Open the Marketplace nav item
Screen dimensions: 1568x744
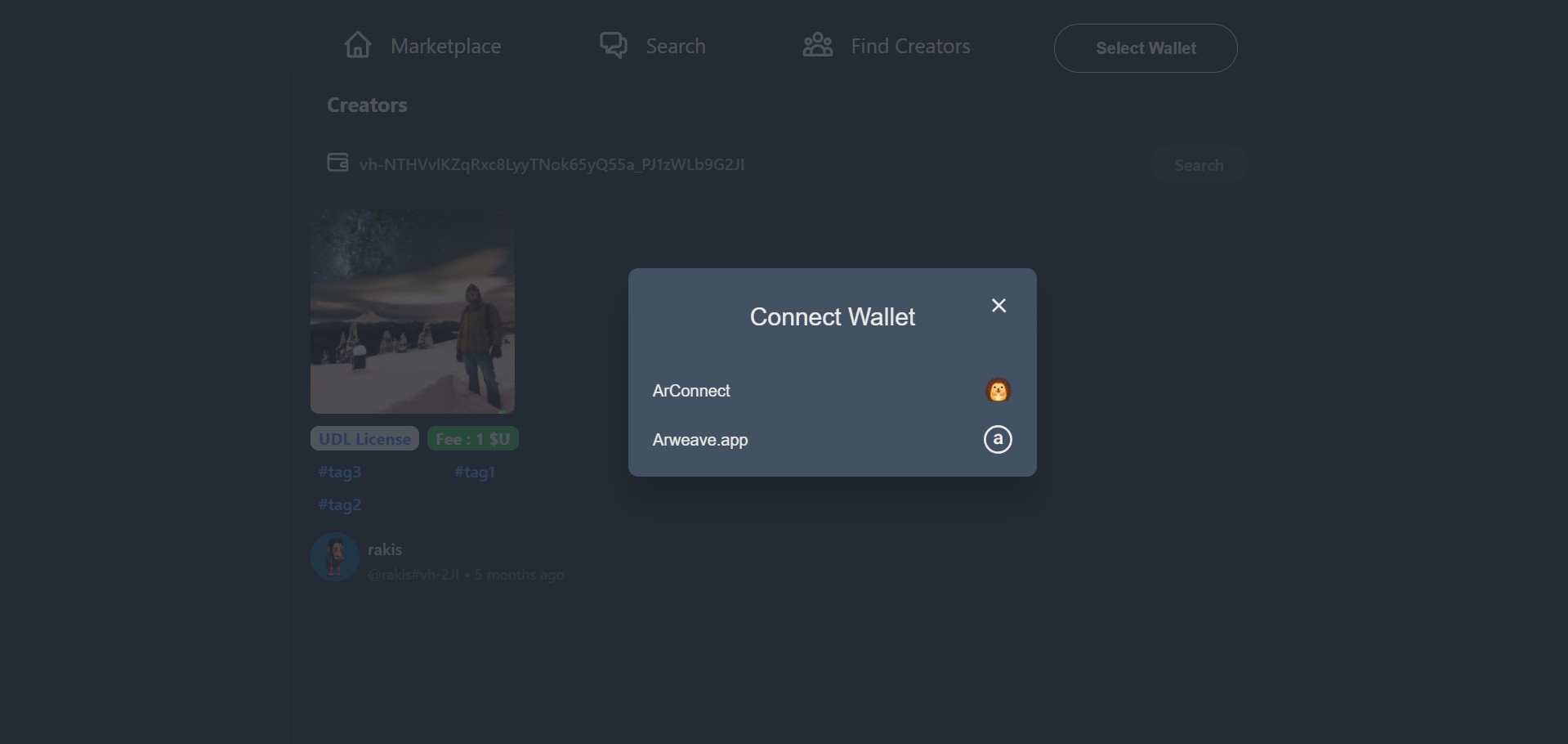click(x=422, y=46)
